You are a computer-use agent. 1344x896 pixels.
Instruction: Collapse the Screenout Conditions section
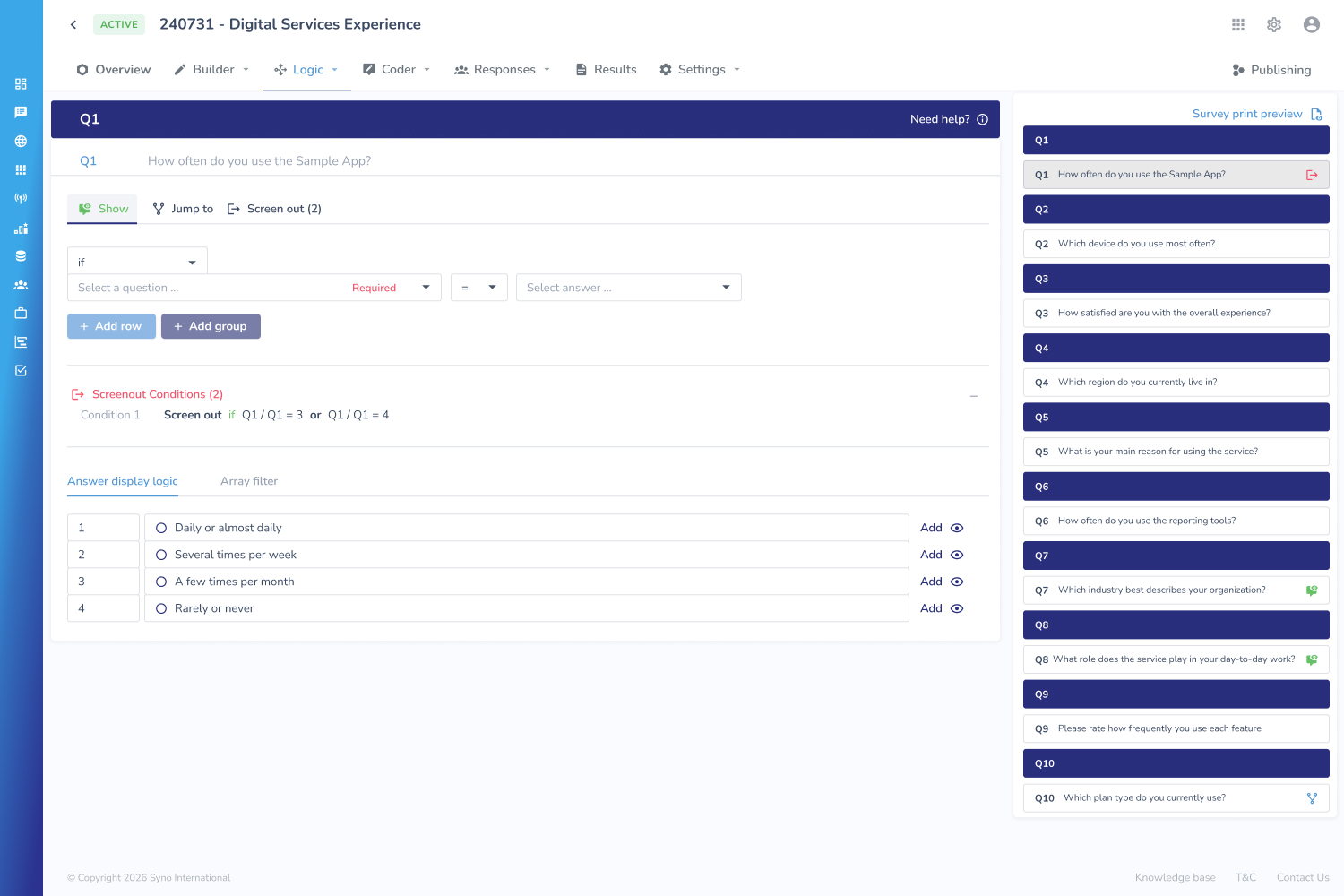974,396
